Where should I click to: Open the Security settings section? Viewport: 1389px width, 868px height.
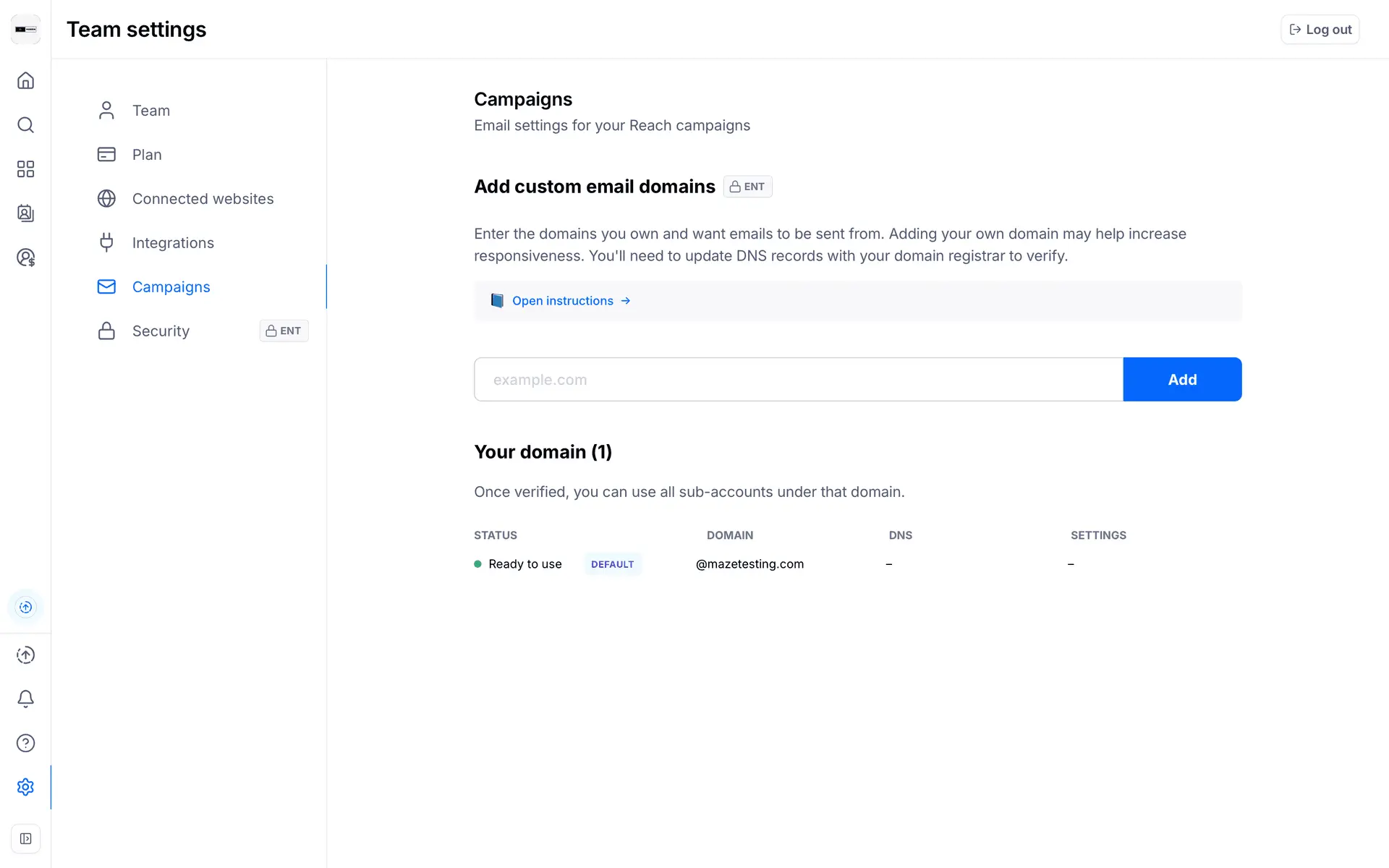coord(161,331)
